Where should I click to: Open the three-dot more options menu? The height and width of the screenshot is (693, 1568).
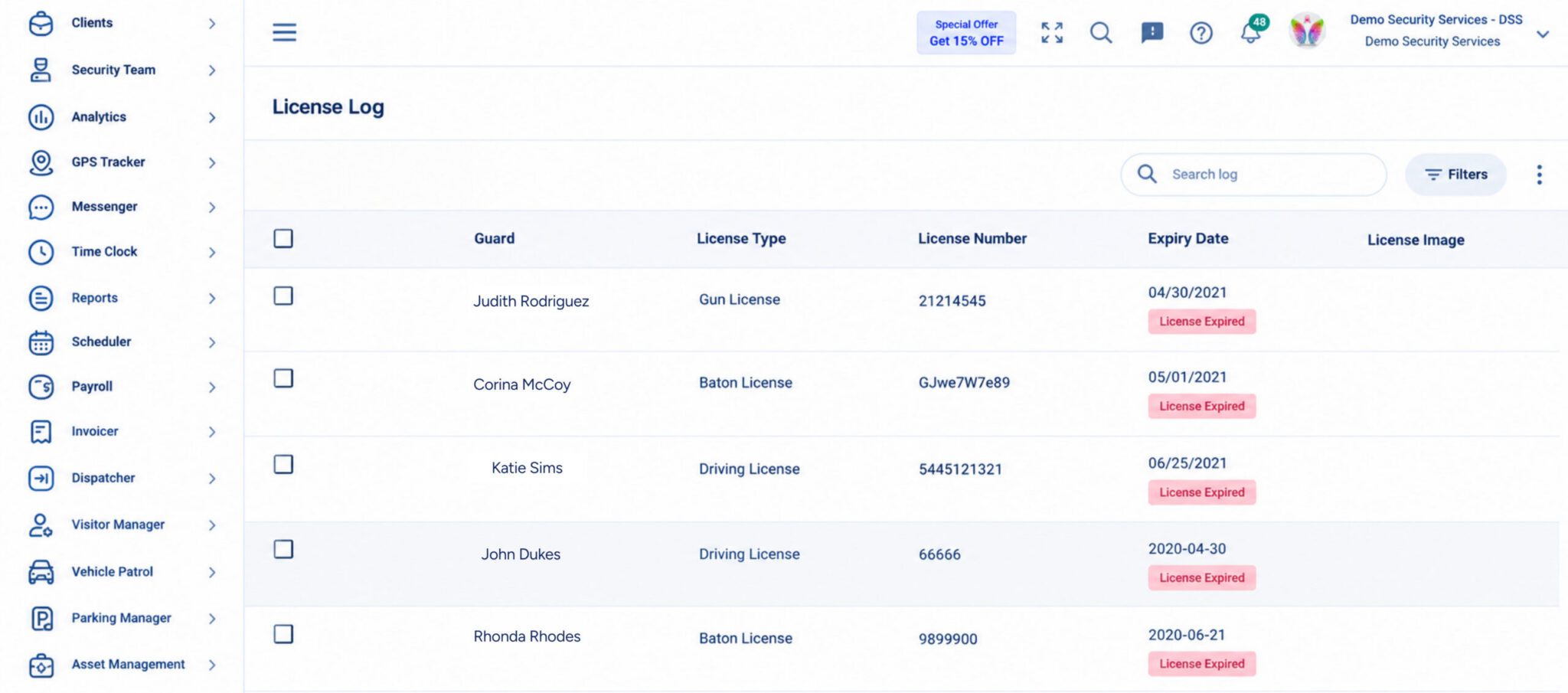[x=1539, y=175]
